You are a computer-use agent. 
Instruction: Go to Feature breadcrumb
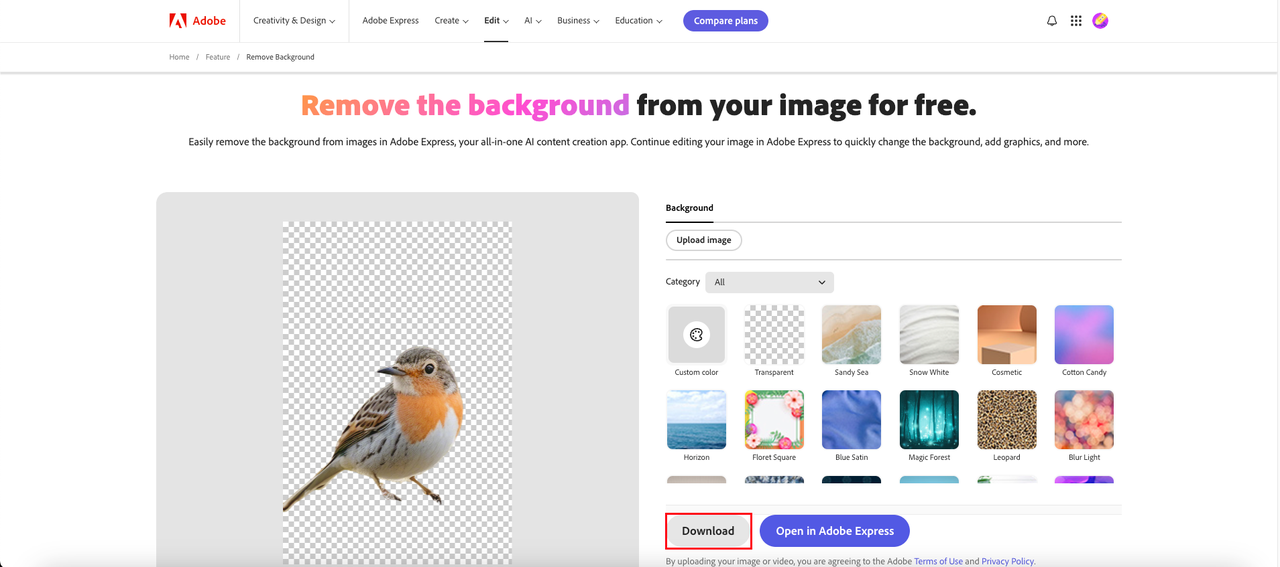tap(218, 57)
